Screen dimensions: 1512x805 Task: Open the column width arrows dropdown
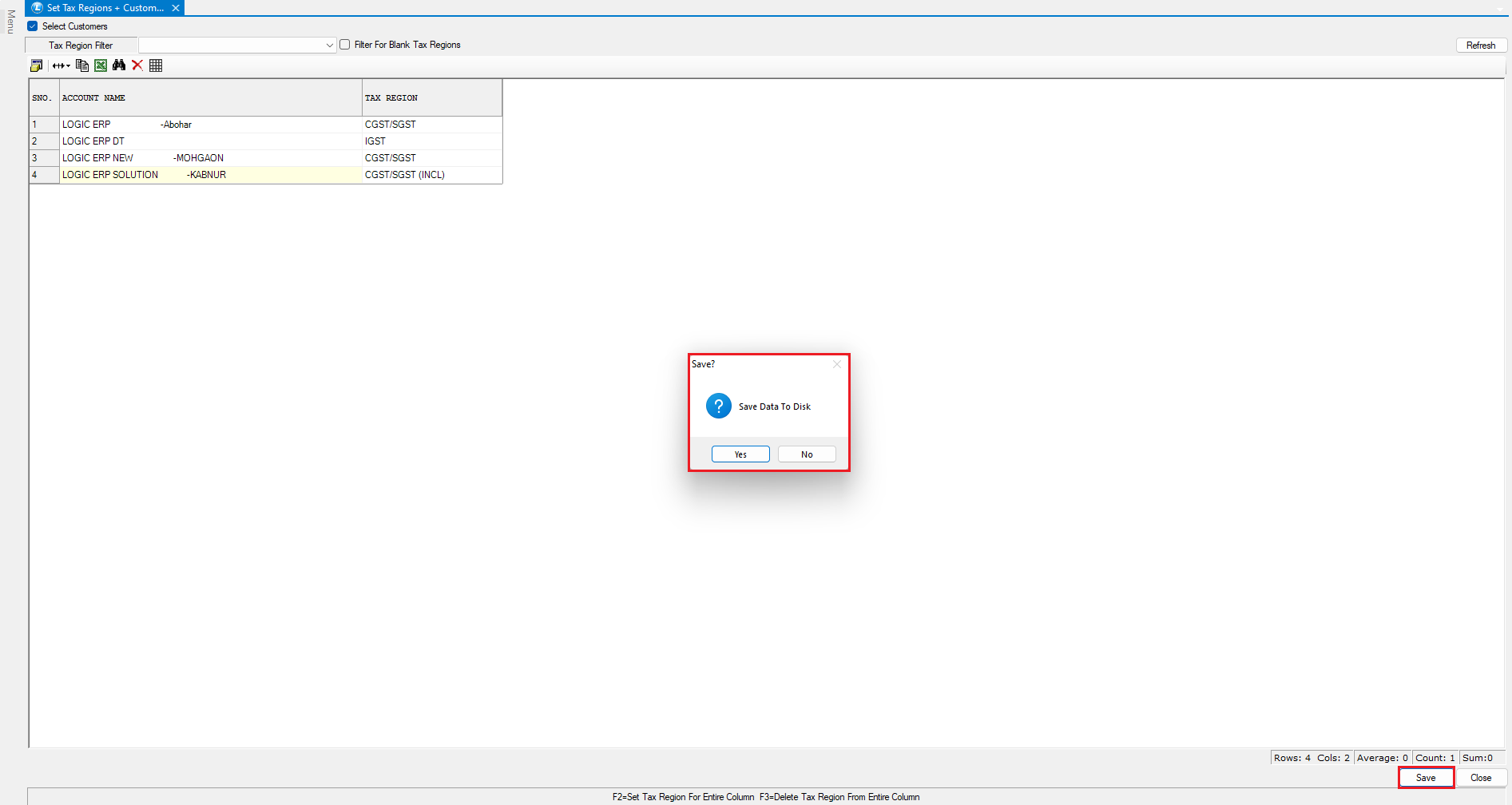click(x=62, y=65)
